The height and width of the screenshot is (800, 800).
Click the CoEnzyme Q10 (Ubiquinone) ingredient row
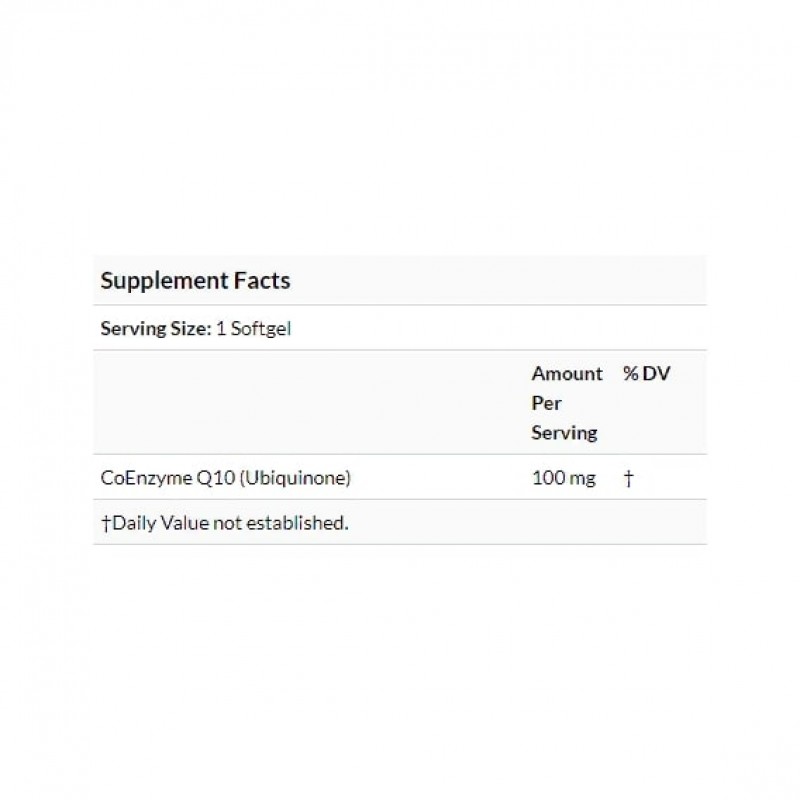tap(224, 478)
